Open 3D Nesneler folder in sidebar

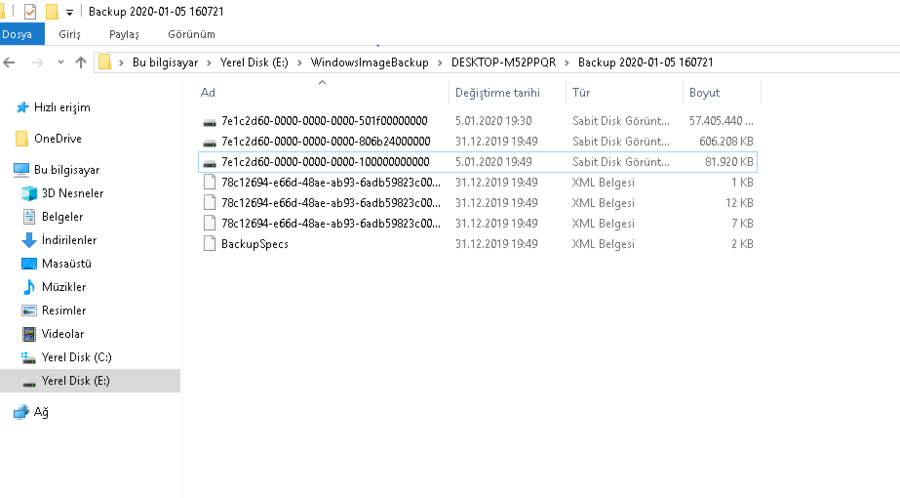tap(72, 193)
